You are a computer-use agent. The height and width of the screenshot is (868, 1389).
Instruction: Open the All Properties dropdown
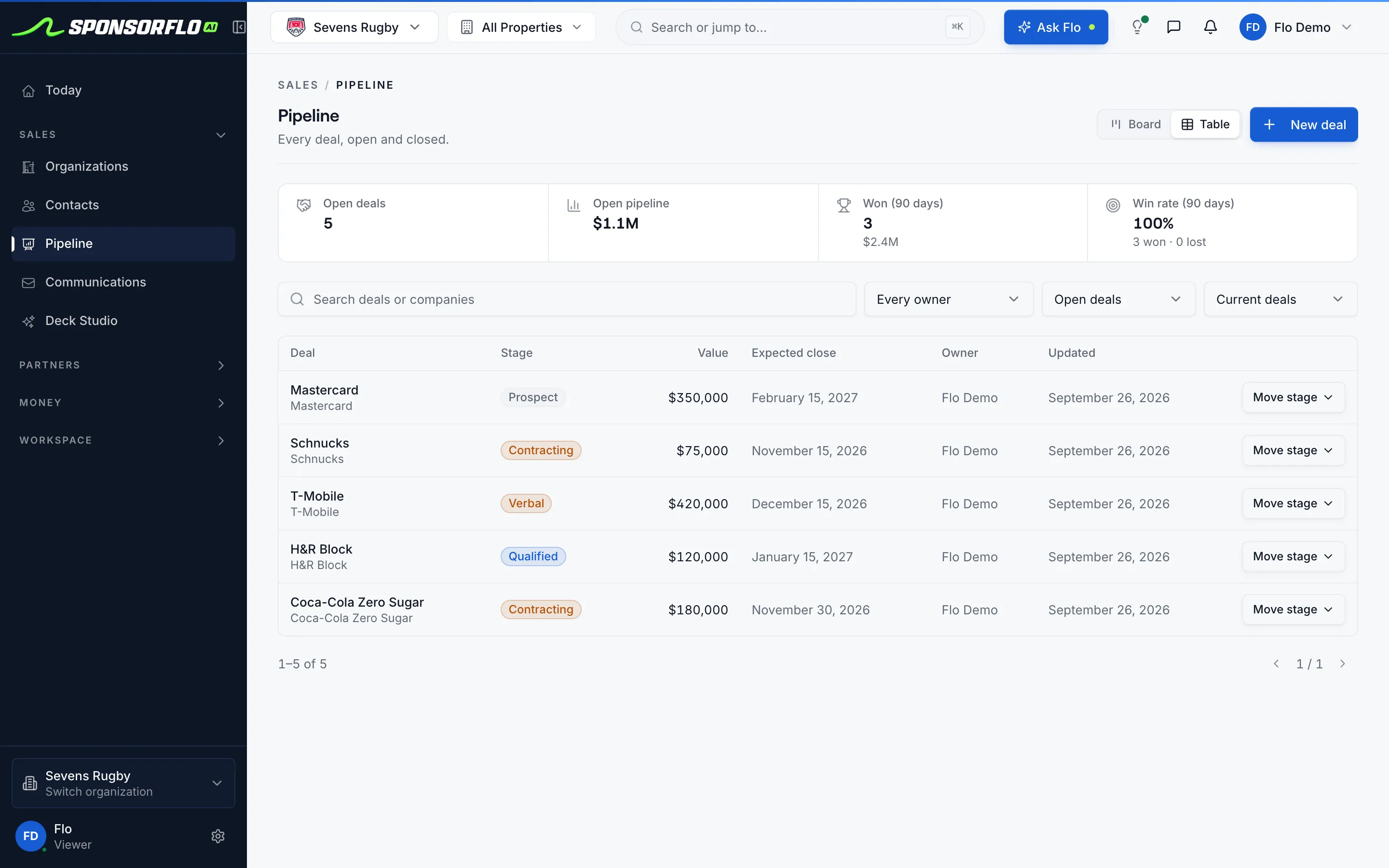pyautogui.click(x=521, y=27)
